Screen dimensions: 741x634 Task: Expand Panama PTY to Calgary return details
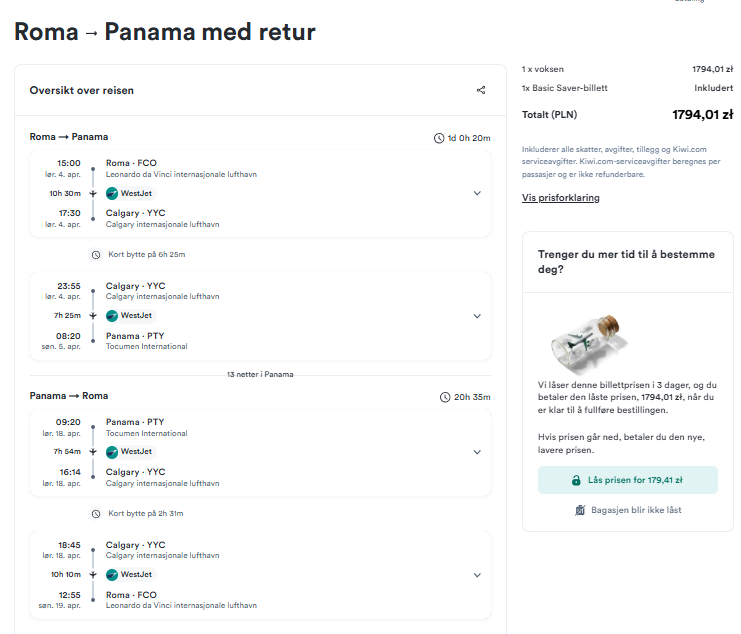pyautogui.click(x=477, y=452)
